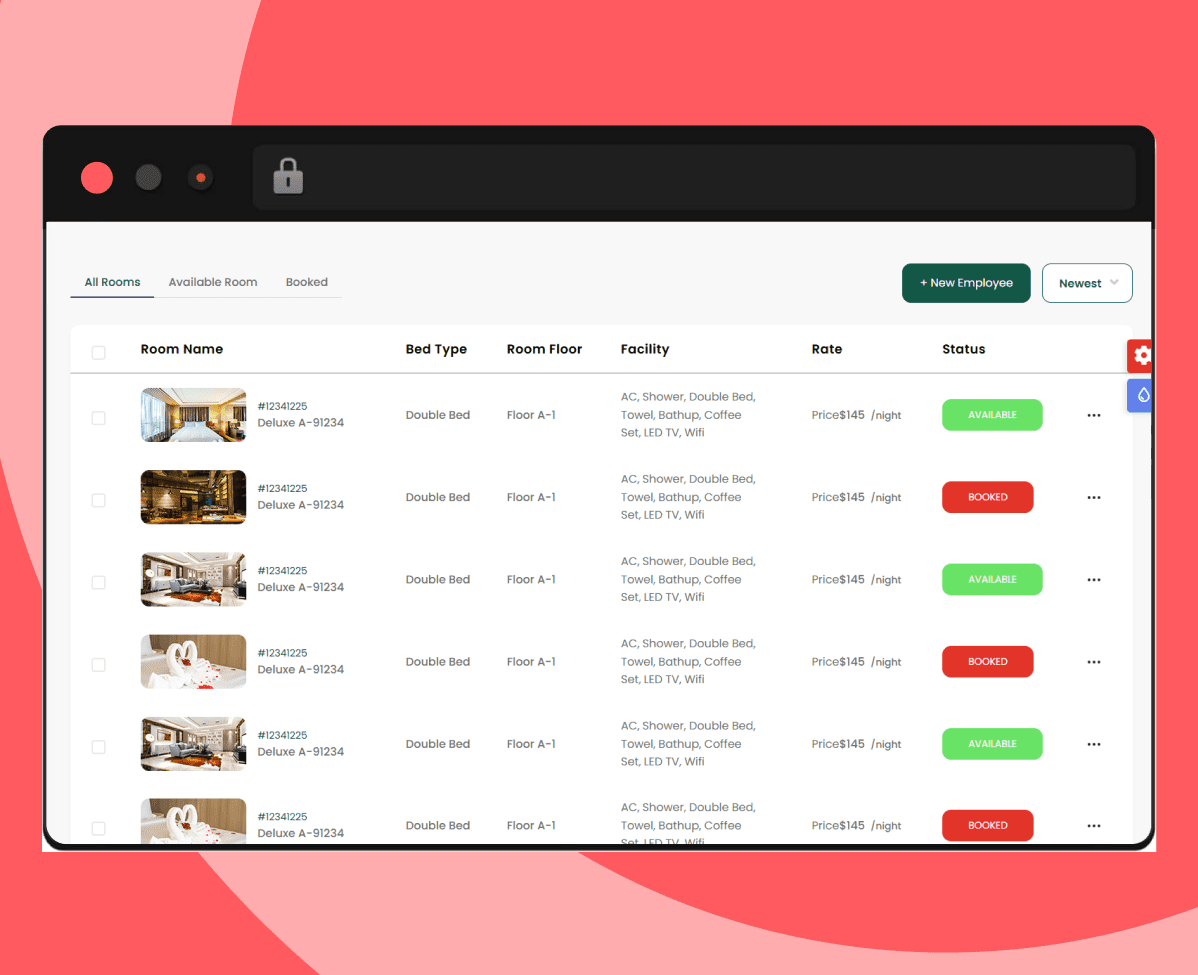1198x975 pixels.
Task: Click the padlock icon in address bar
Action: [x=288, y=177]
